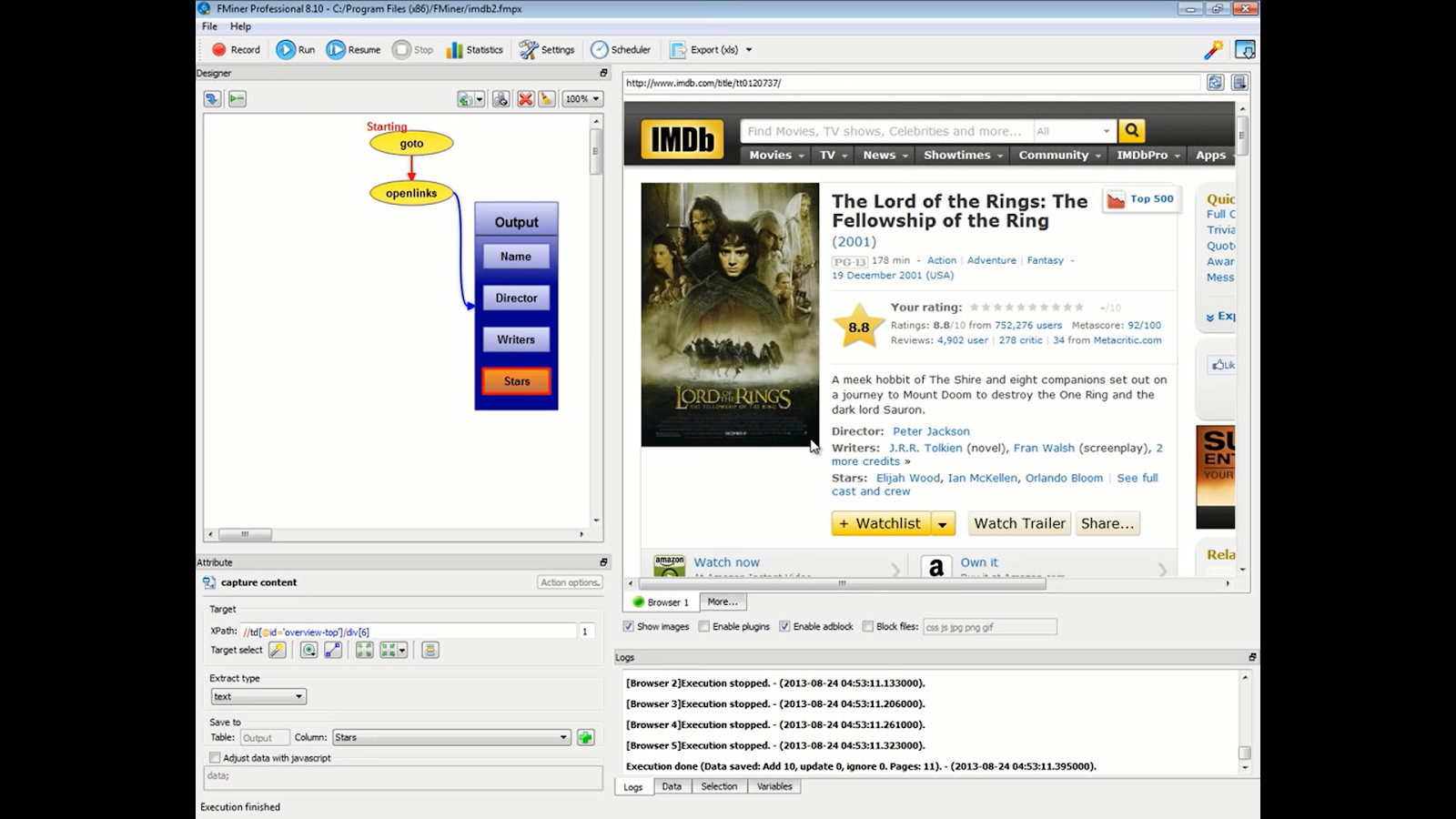
Task: Enable the plugins checkbox
Action: click(x=704, y=626)
